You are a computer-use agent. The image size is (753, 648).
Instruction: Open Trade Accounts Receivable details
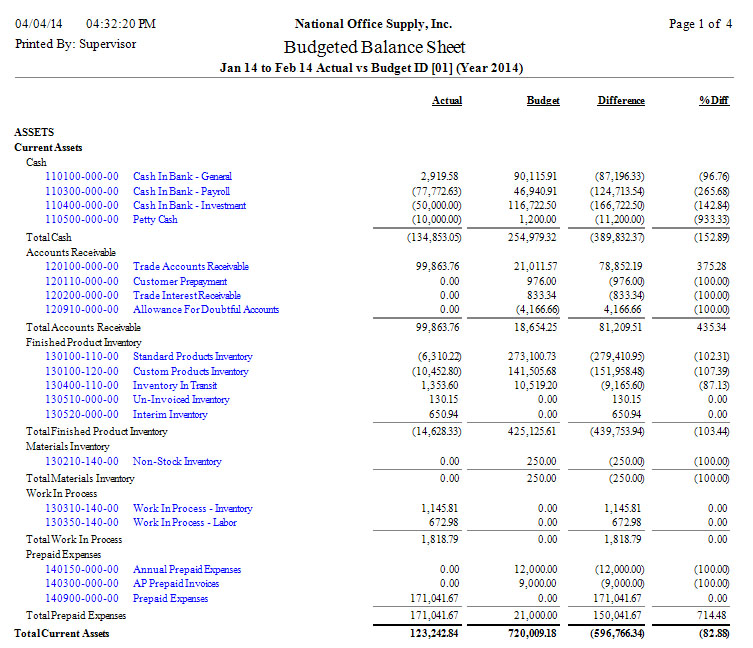point(191,267)
